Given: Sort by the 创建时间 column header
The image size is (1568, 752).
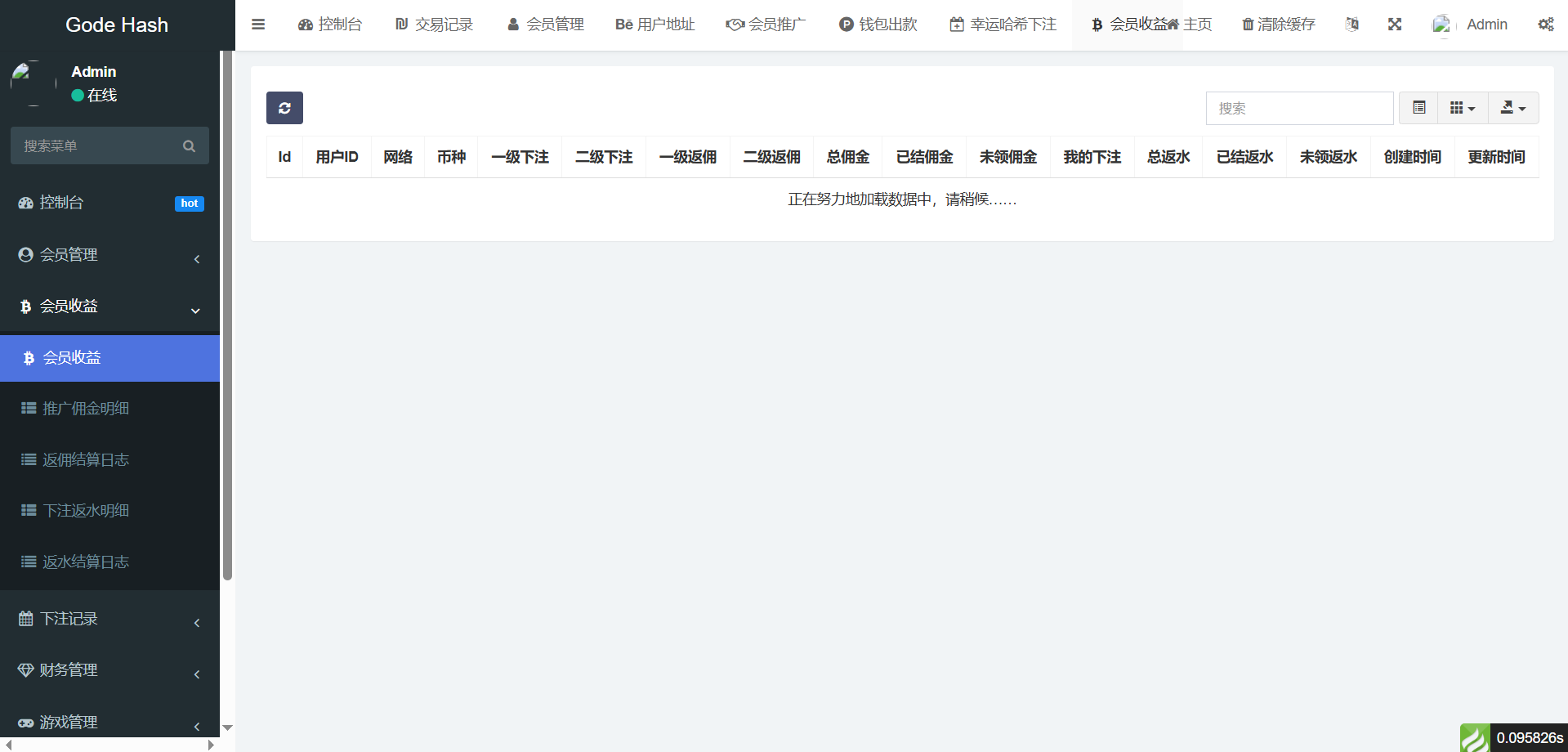Looking at the screenshot, I should 1413,157.
